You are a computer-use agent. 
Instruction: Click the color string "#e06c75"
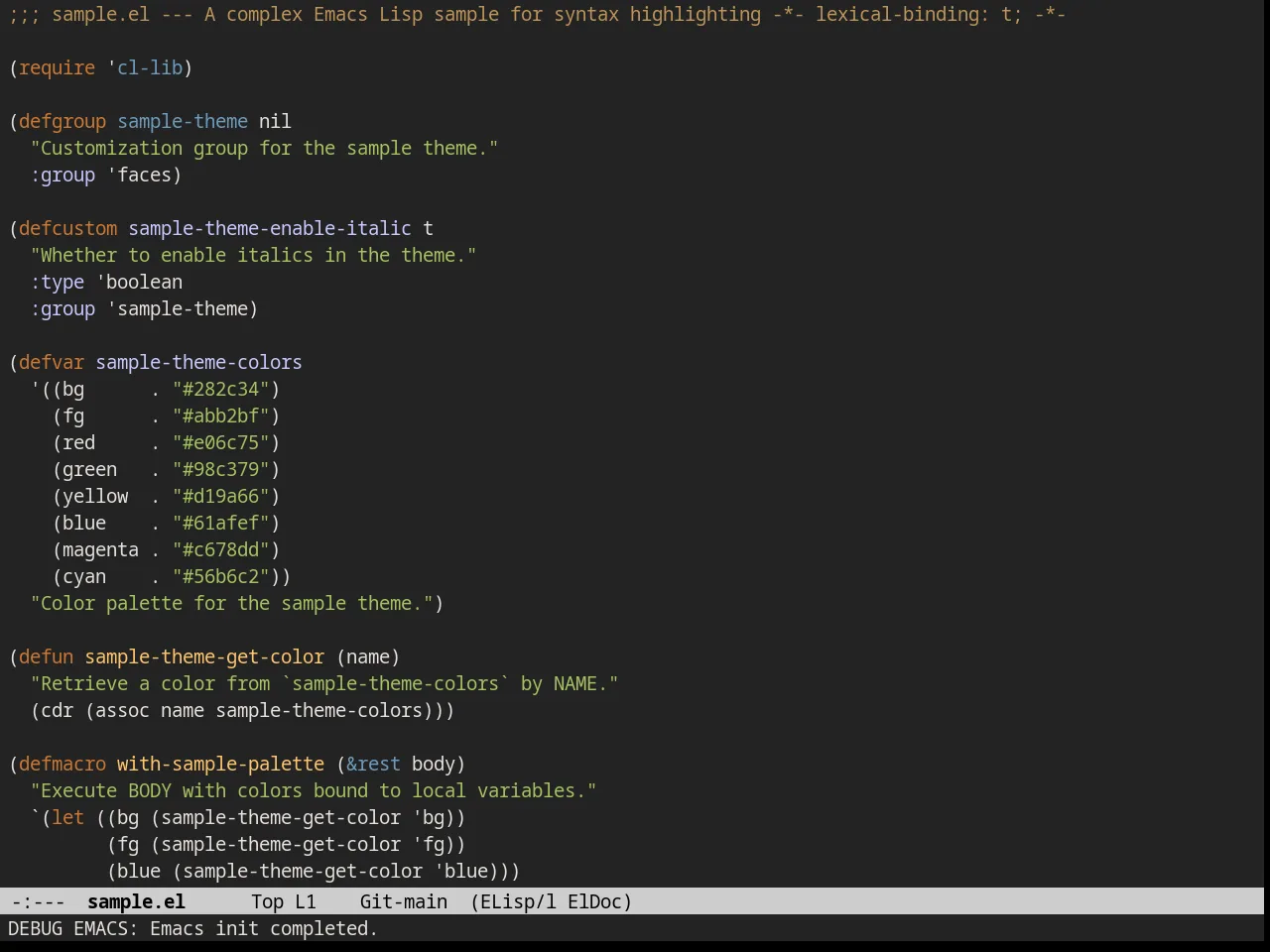tap(220, 442)
